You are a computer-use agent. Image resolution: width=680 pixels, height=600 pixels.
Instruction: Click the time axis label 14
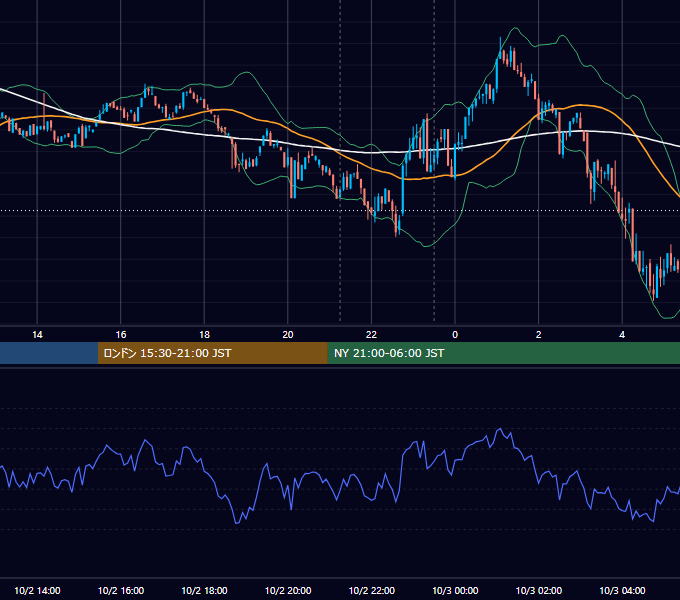coord(37,335)
